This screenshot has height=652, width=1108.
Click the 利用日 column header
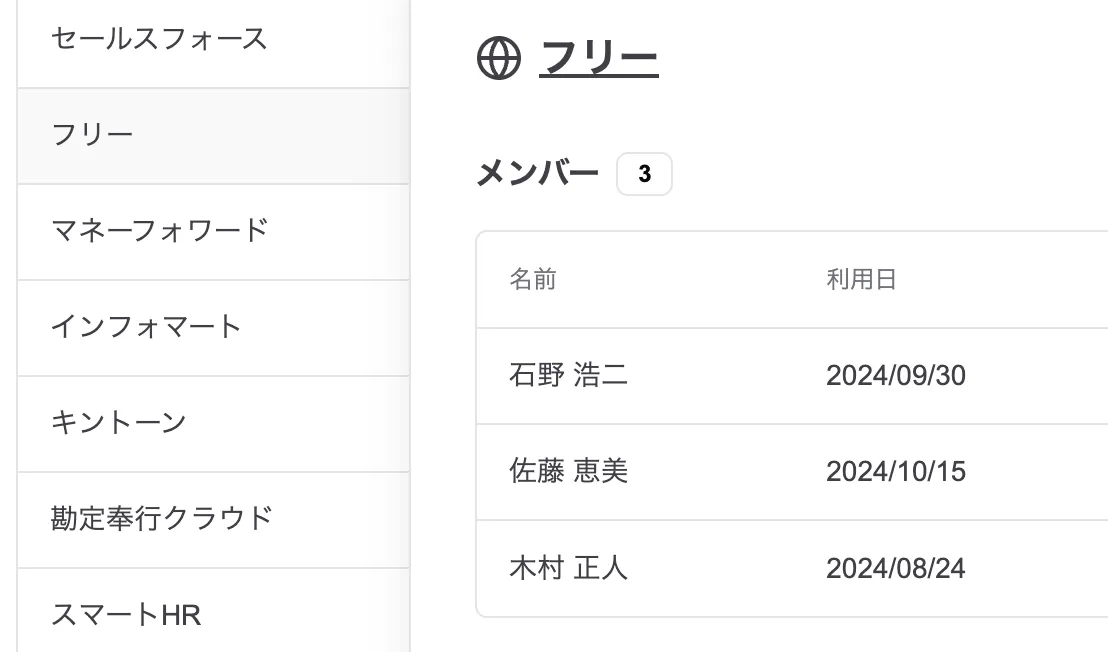(861, 280)
